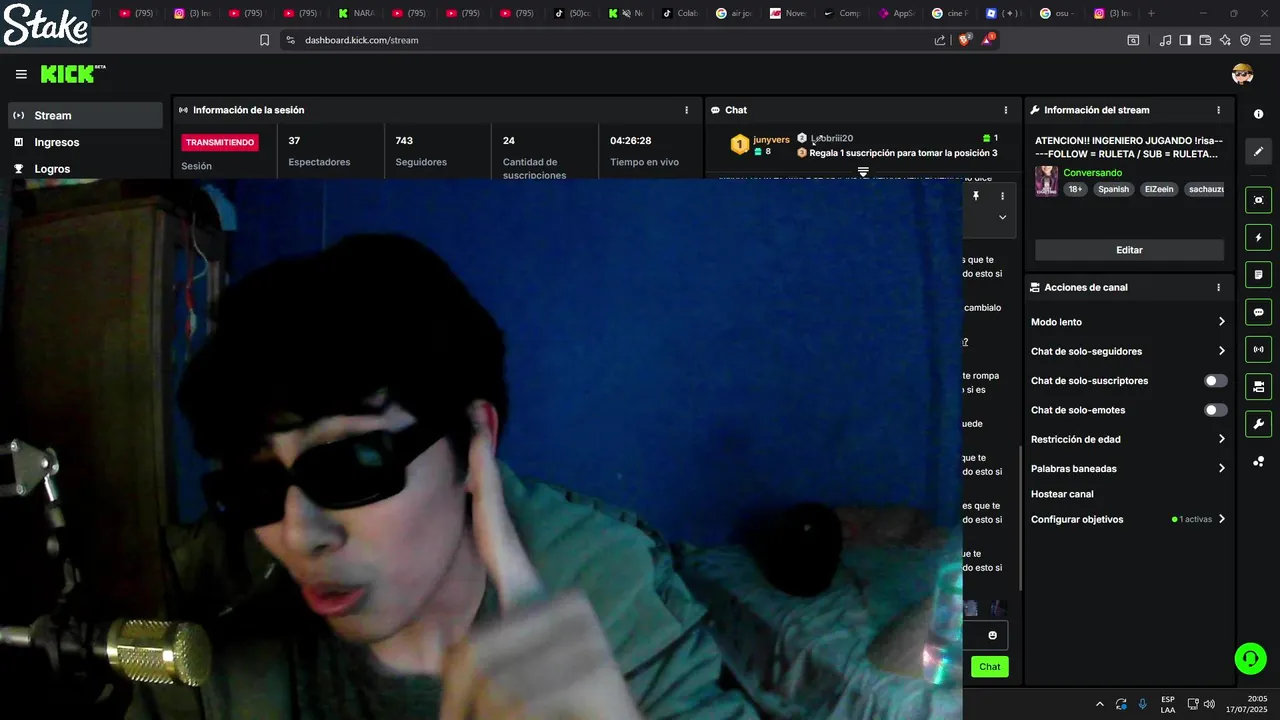Screen dimensions: 1280x720
Task: Open the Brave music playlist icon
Action: click(x=1165, y=40)
